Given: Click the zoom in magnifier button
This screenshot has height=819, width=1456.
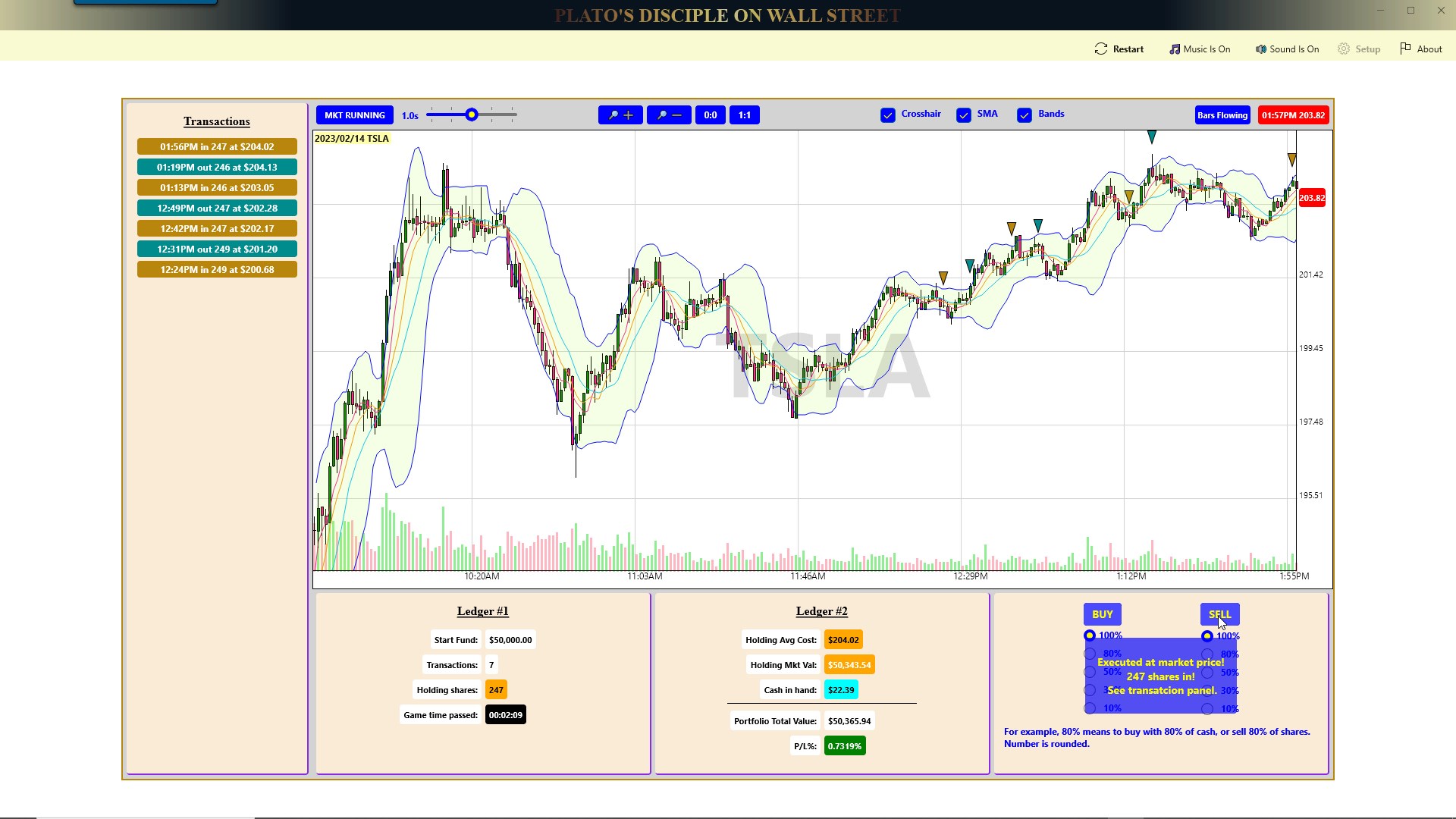Looking at the screenshot, I should point(620,115).
